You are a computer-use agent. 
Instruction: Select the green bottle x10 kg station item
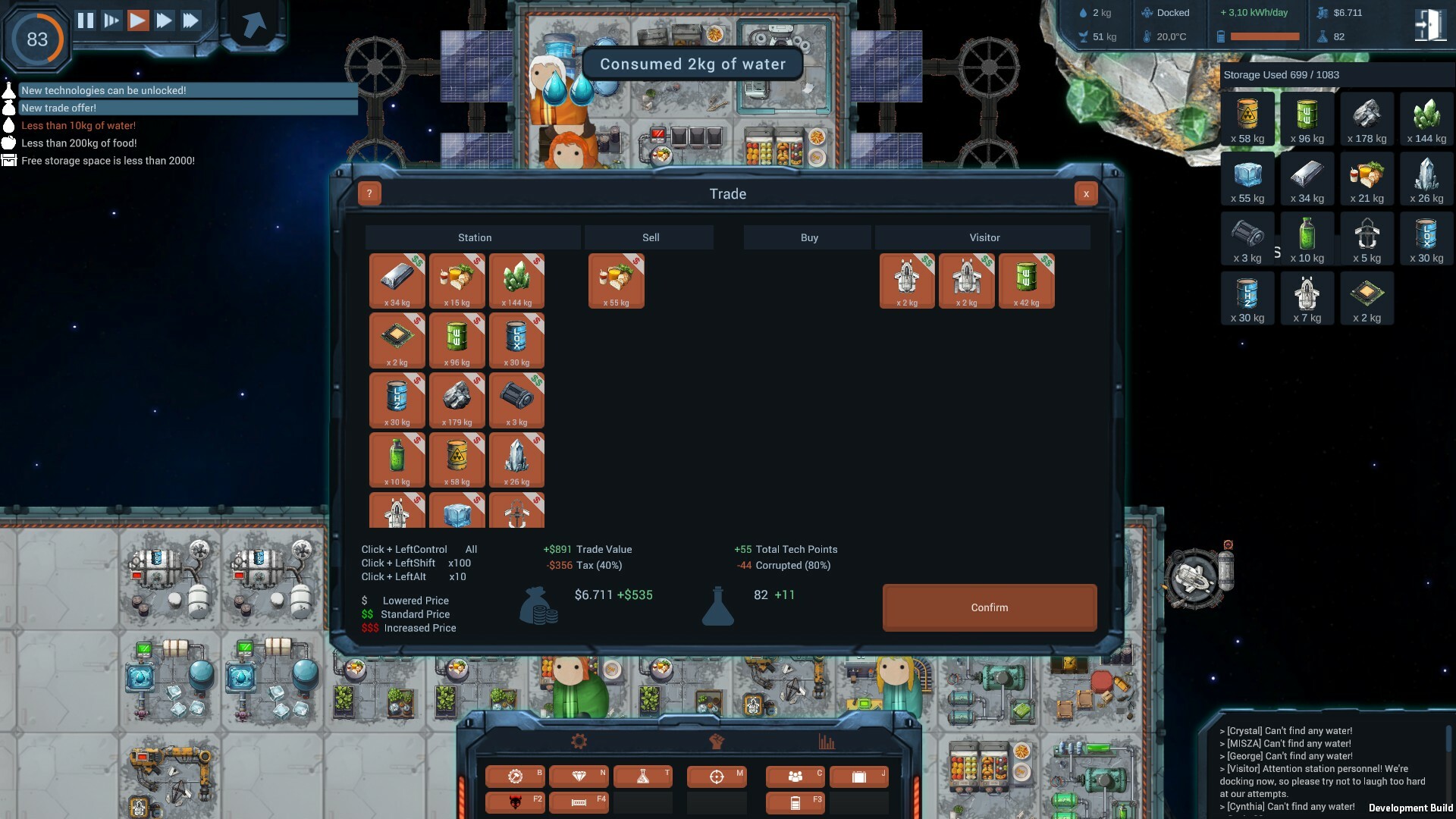tap(397, 459)
